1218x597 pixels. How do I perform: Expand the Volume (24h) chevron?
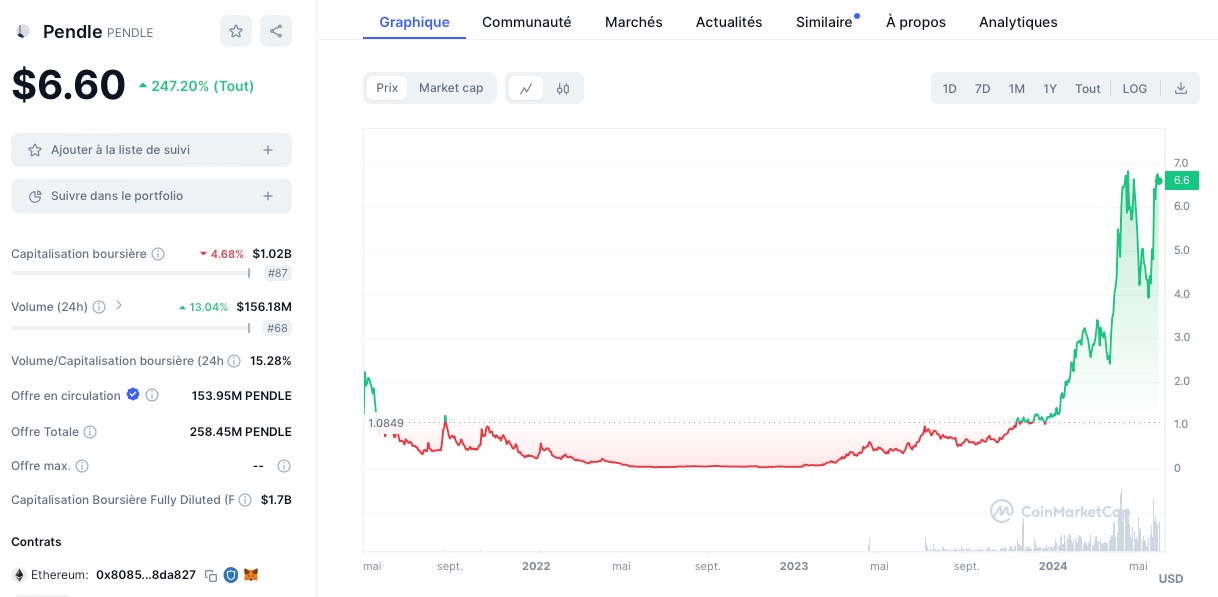coord(119,307)
